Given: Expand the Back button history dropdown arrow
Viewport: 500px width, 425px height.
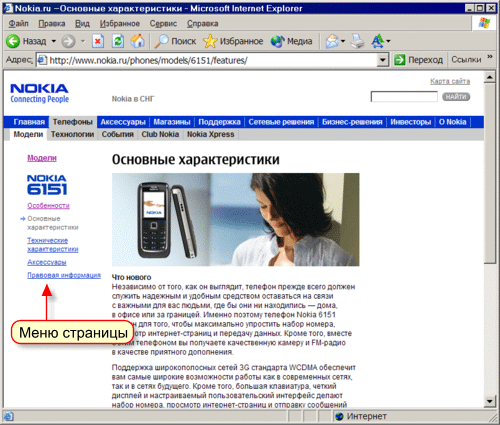Looking at the screenshot, I should coord(53,41).
